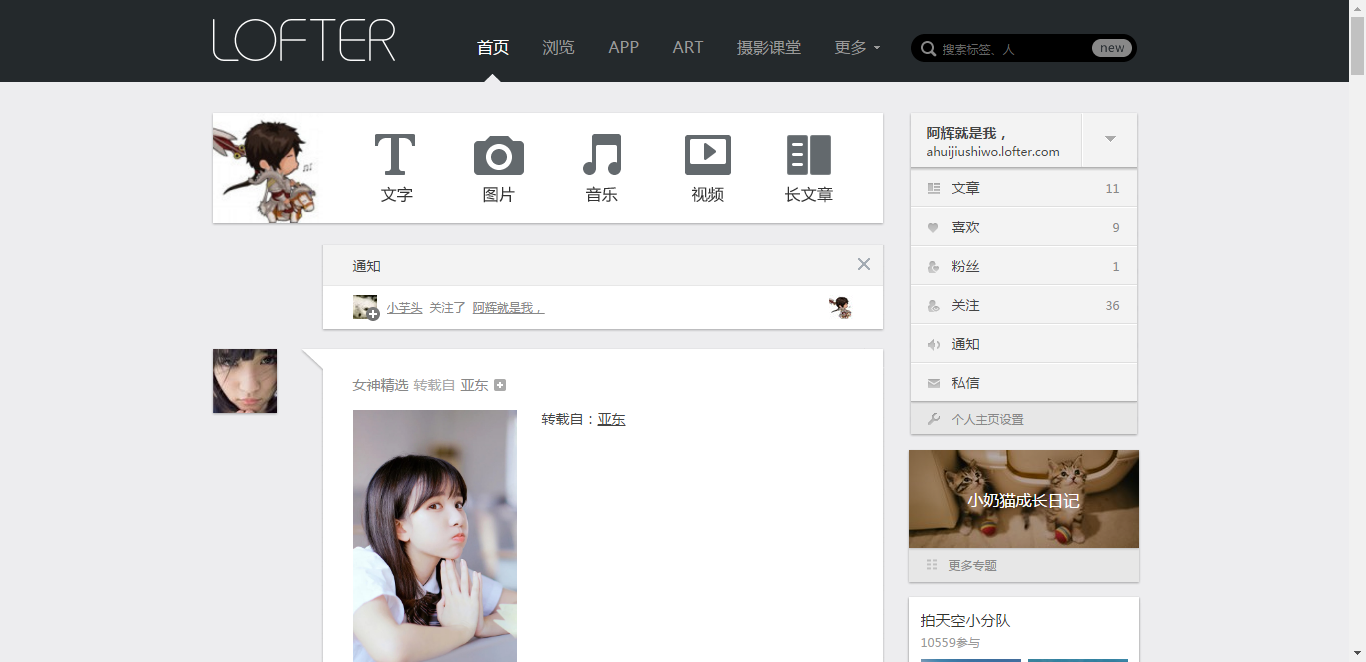The height and width of the screenshot is (662, 1366).
Task: Open 小奶猫成长日记 banner
Action: point(1024,499)
